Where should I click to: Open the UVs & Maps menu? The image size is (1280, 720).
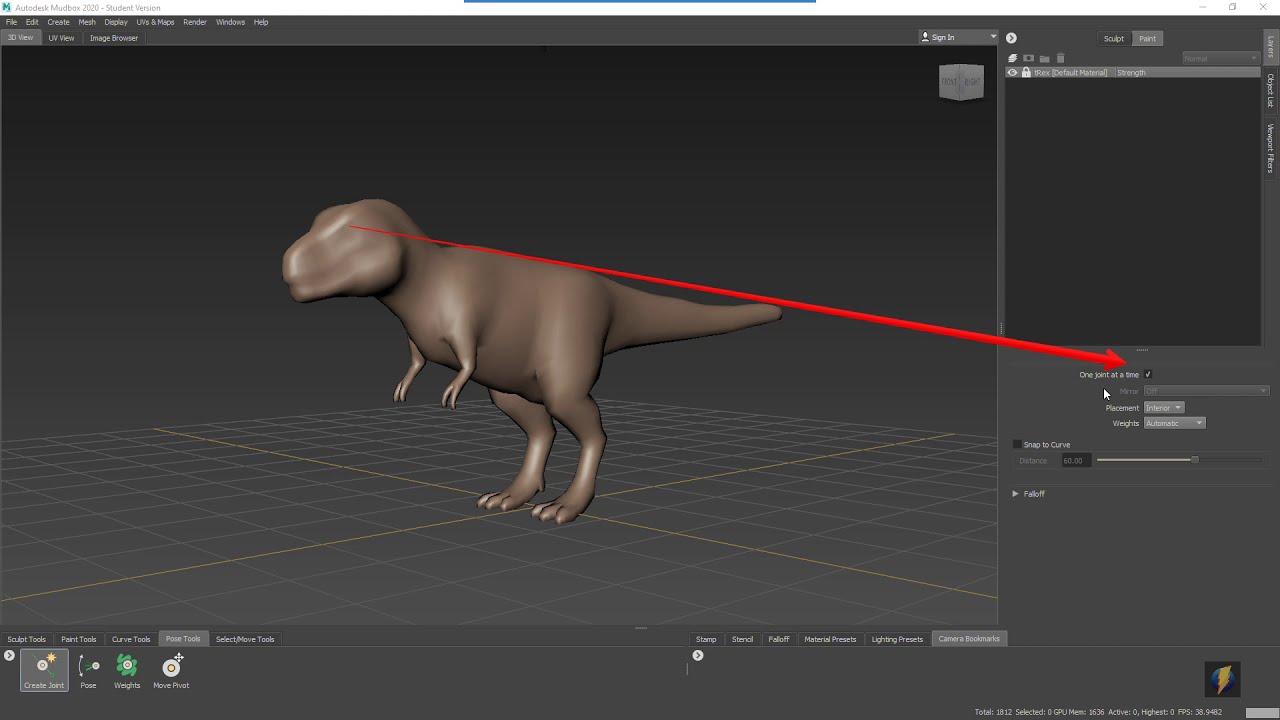tap(155, 22)
